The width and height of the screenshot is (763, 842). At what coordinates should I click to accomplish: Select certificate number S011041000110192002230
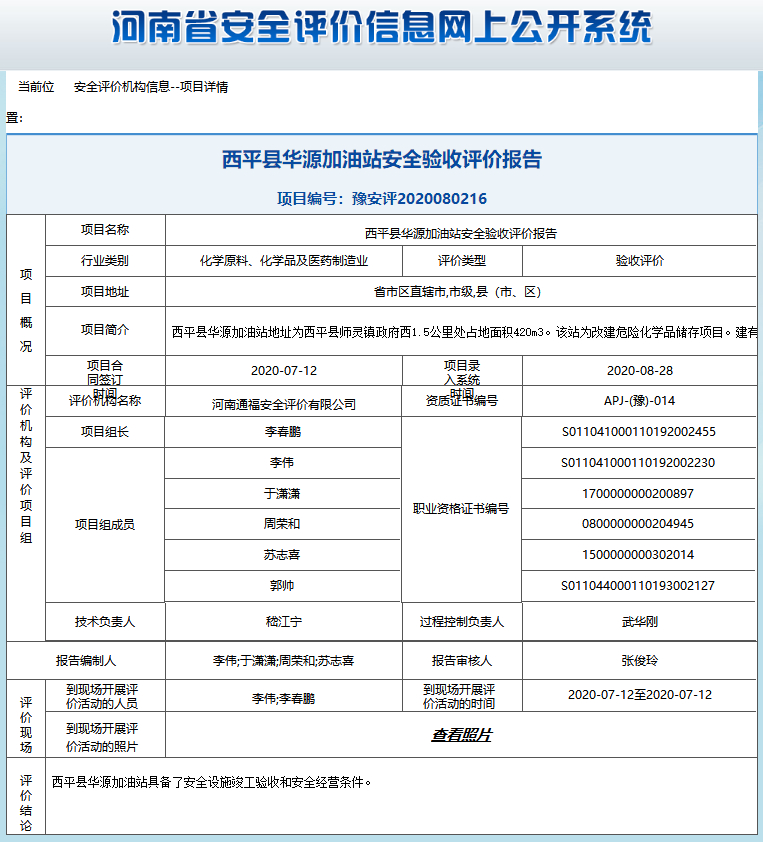[638, 462]
